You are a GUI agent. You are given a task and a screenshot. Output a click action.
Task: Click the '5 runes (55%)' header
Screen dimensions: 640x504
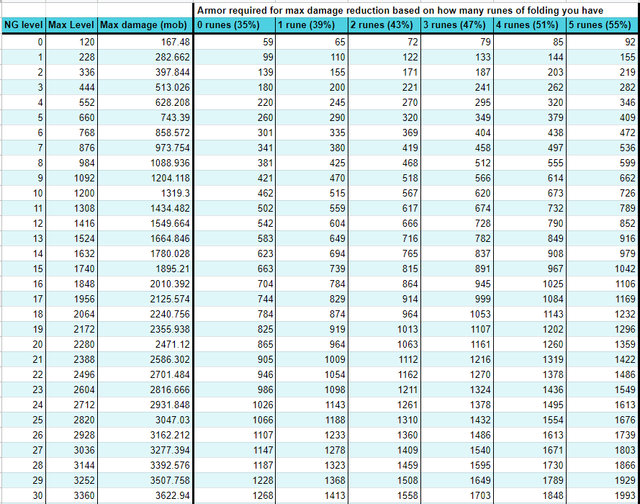[x=602, y=25]
